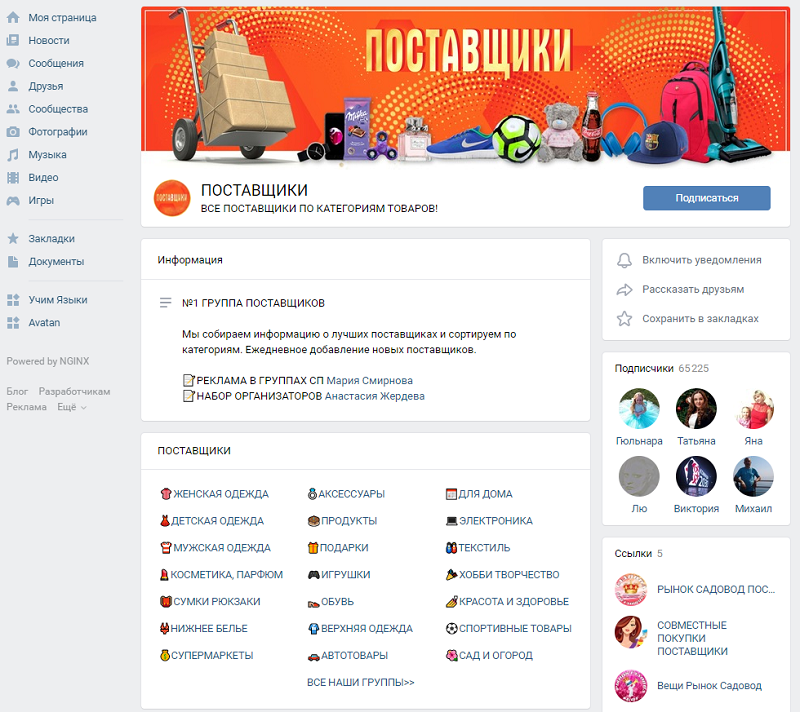Expand the Ещё dropdown in the footer
Screen dimensions: 800x712
pos(72,407)
